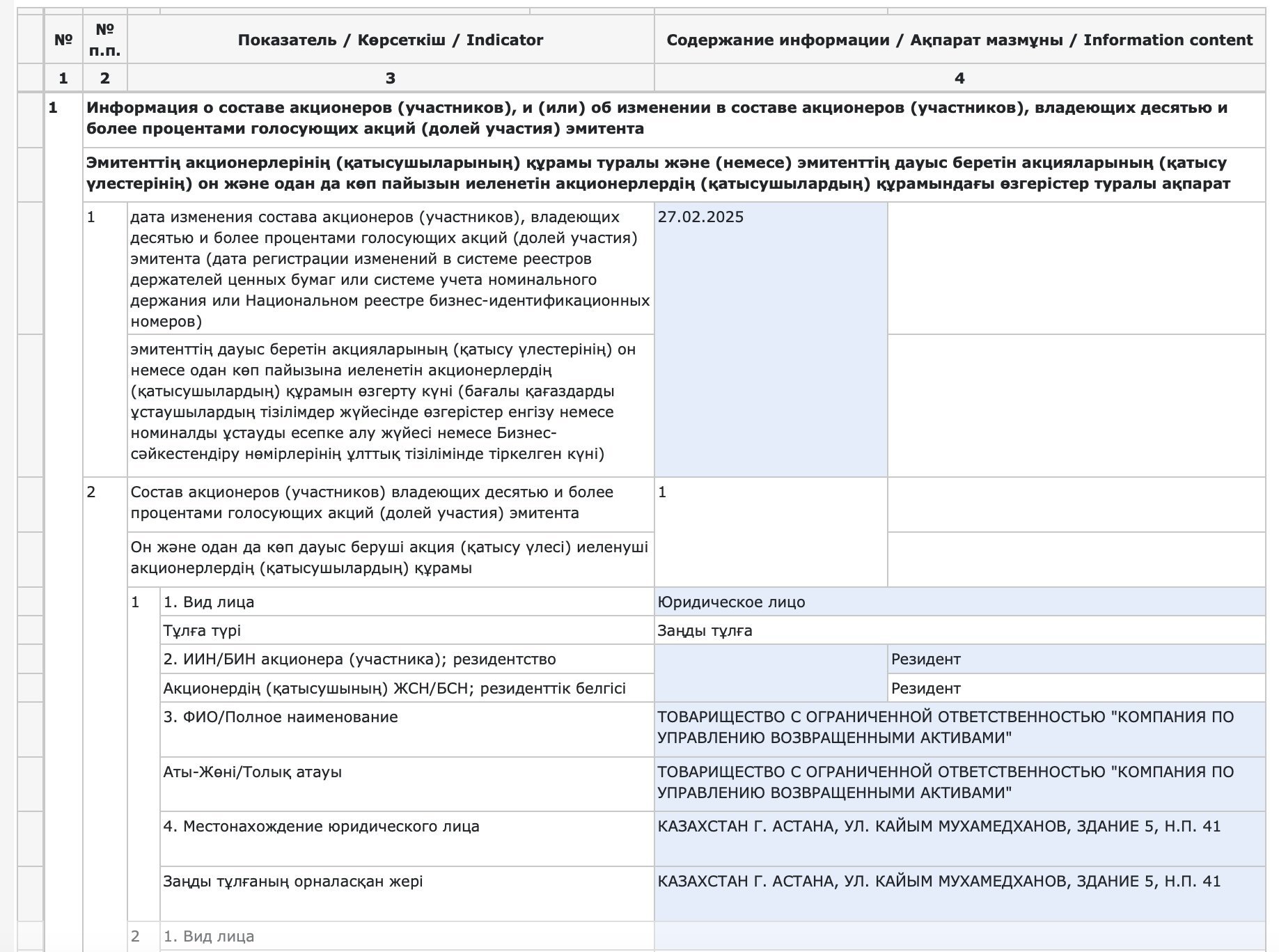Click the empty ИИН/БИН shareholder field
1279x952 pixels.
[770, 673]
